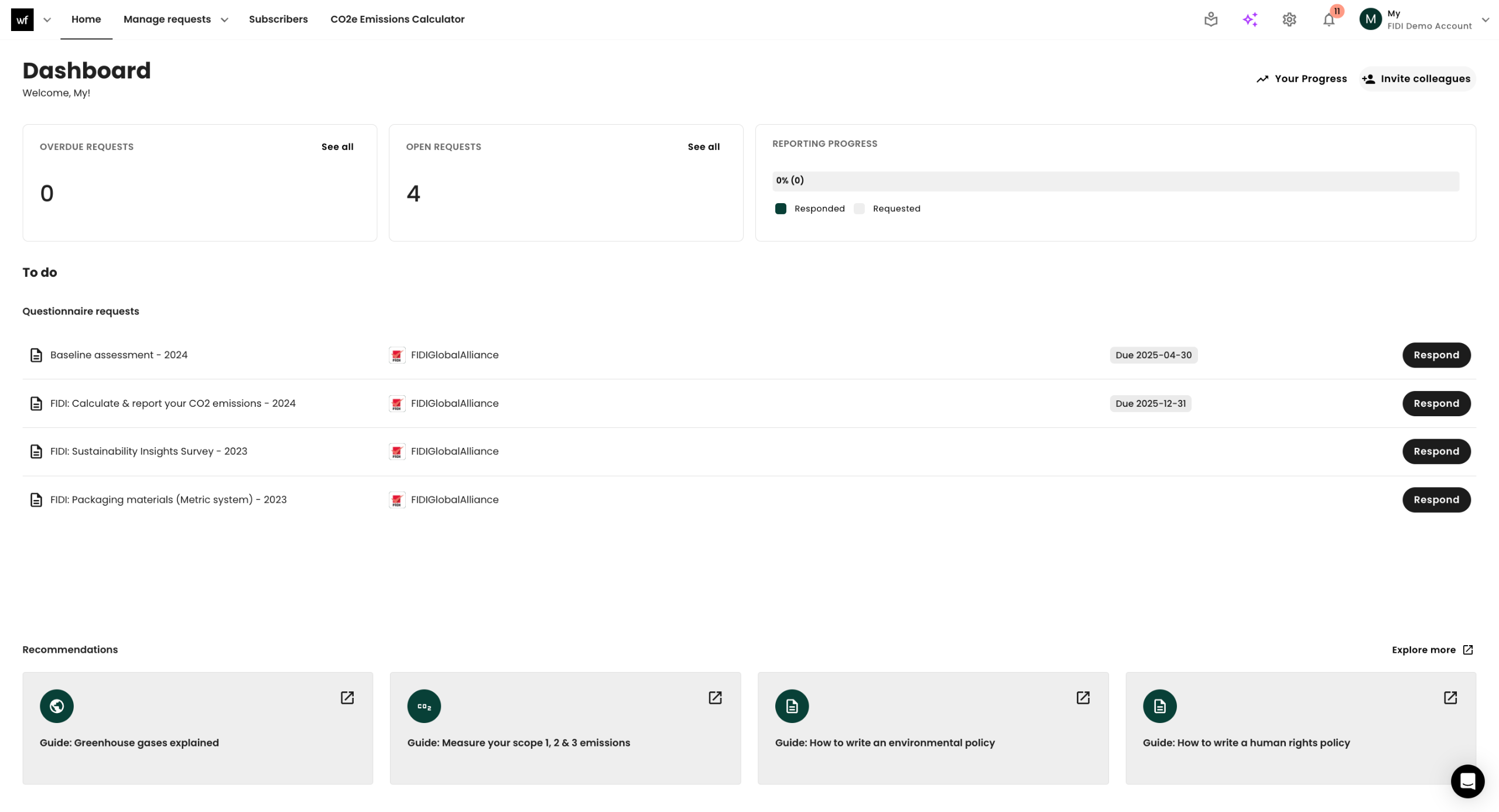The image size is (1499, 812).
Task: Click See all in Open Requests
Action: tap(703, 147)
